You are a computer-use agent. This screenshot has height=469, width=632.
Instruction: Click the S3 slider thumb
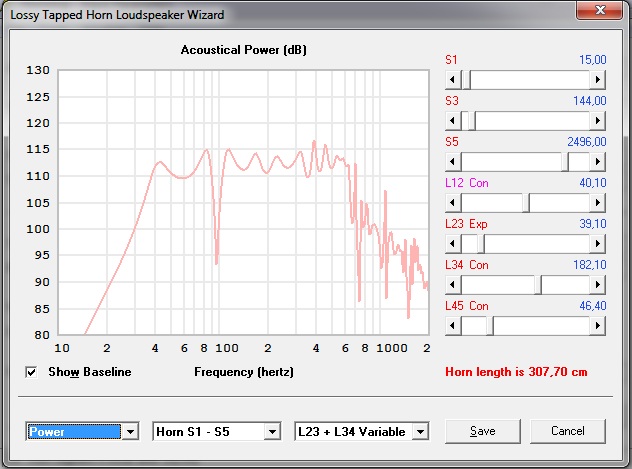[x=471, y=120]
